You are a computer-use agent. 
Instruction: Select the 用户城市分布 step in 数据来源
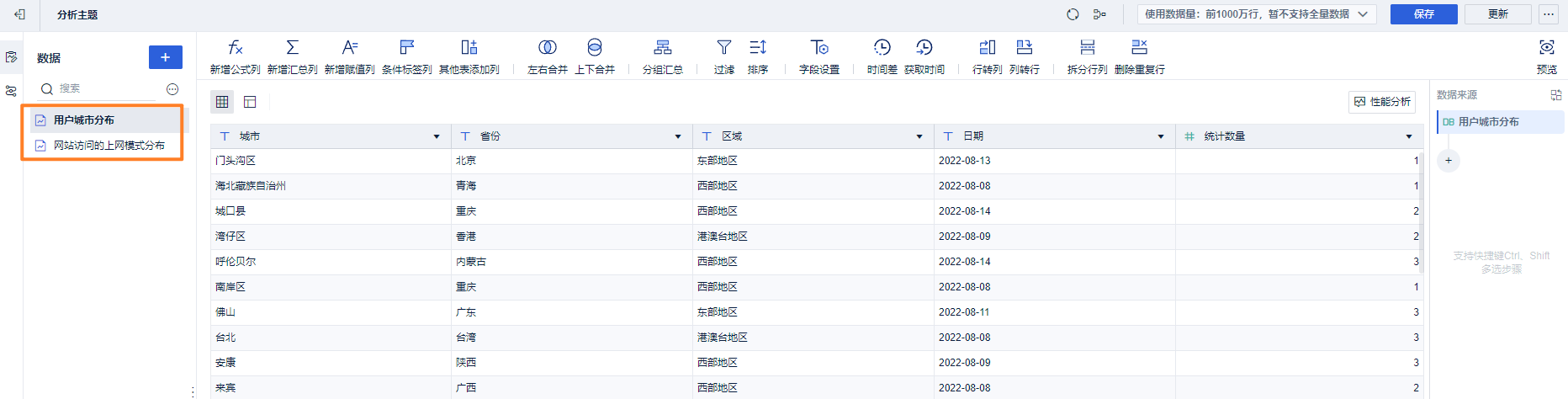(1501, 122)
